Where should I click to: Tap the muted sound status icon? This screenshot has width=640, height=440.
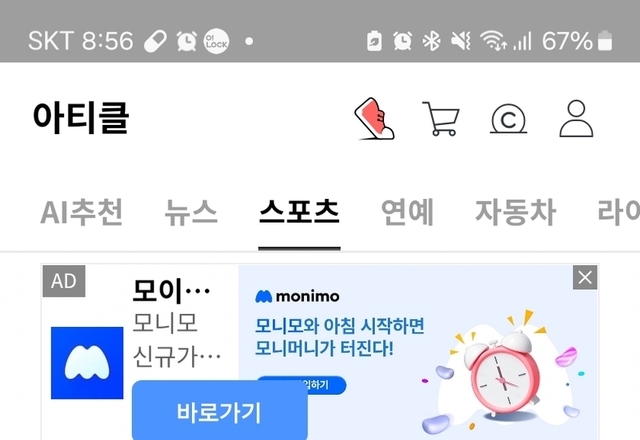(x=461, y=41)
